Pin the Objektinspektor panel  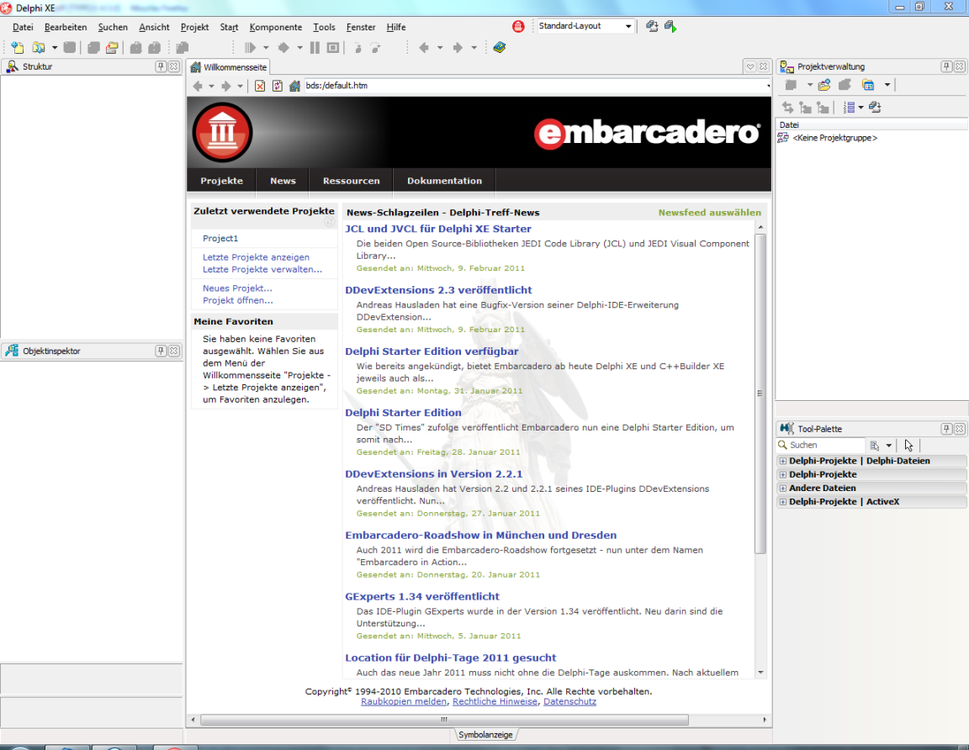tap(161, 351)
